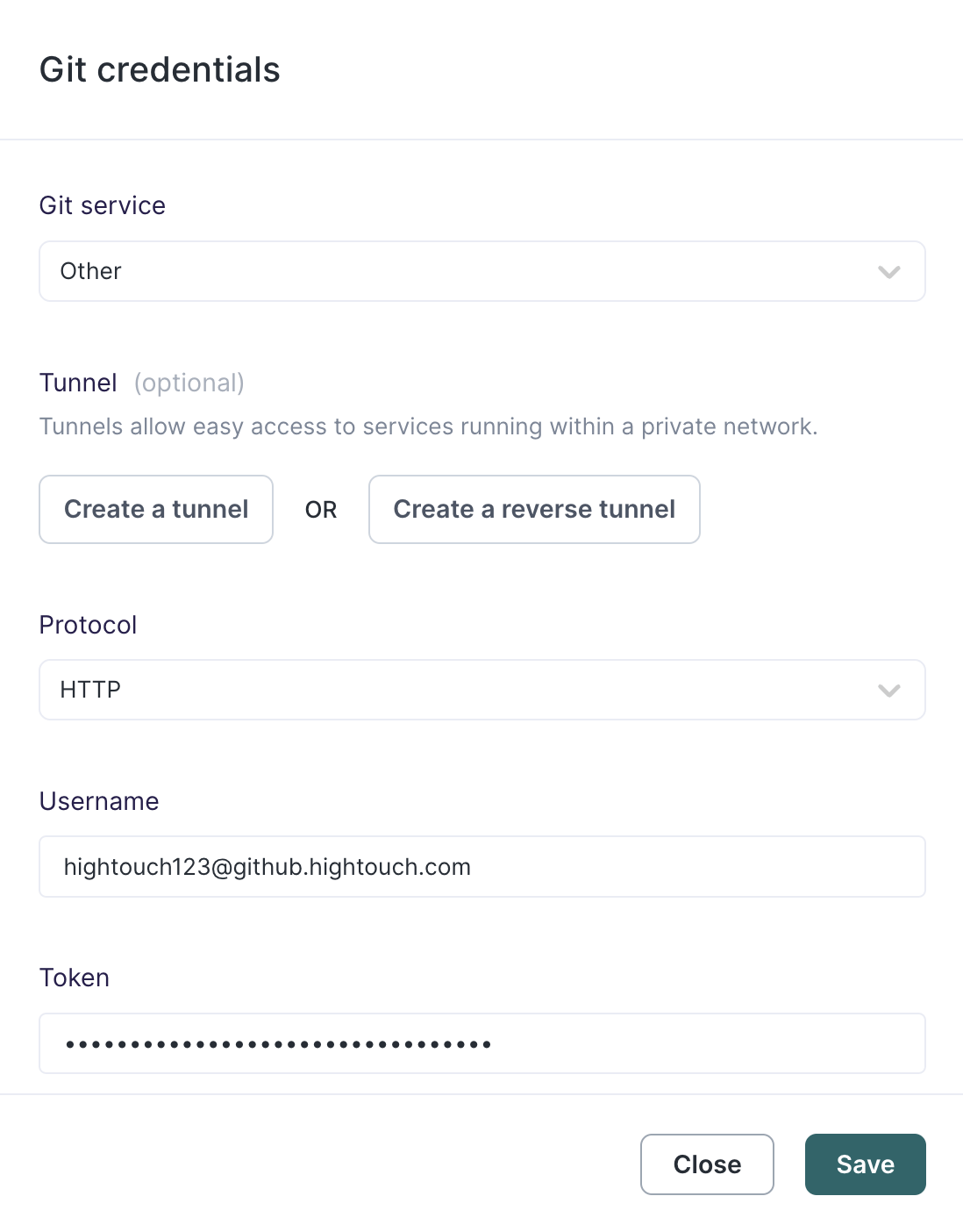
Task: Open the Protocol dropdown showing HTTP
Action: click(481, 690)
